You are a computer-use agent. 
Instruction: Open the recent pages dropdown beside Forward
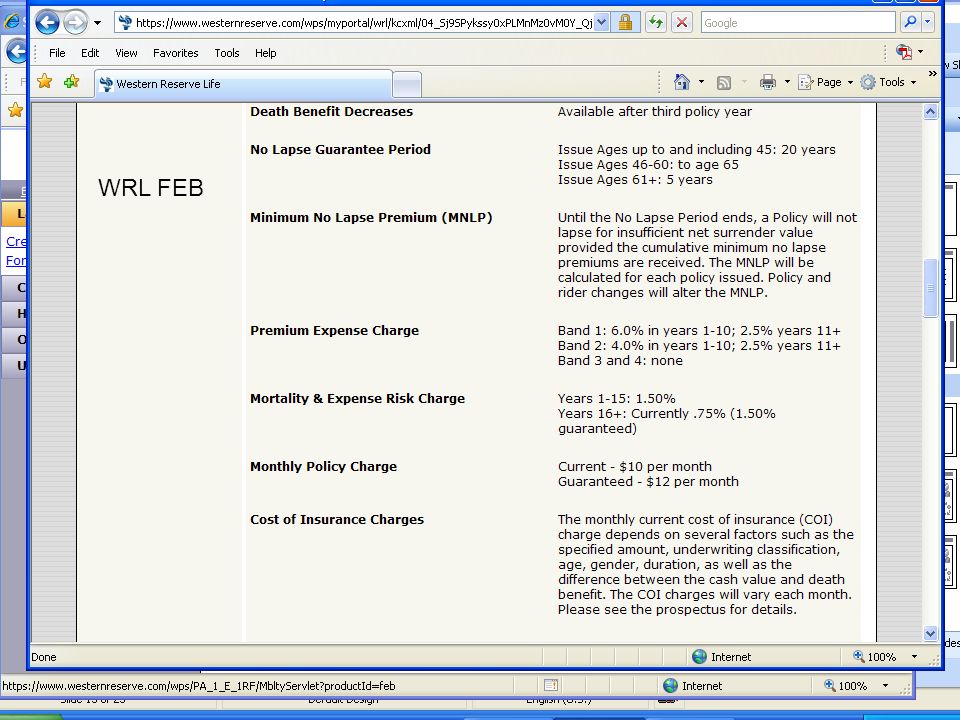[97, 23]
